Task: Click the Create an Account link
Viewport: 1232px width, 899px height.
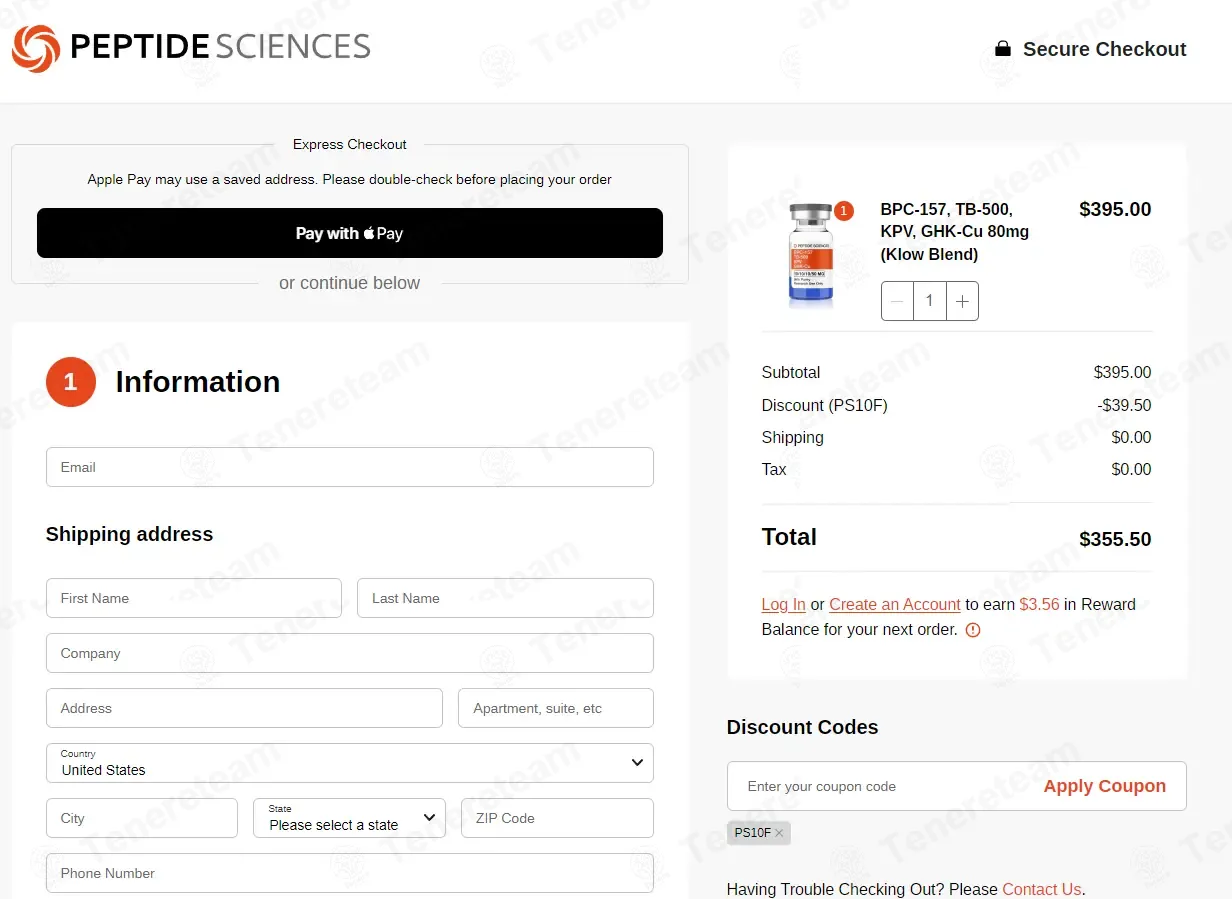Action: tap(895, 604)
